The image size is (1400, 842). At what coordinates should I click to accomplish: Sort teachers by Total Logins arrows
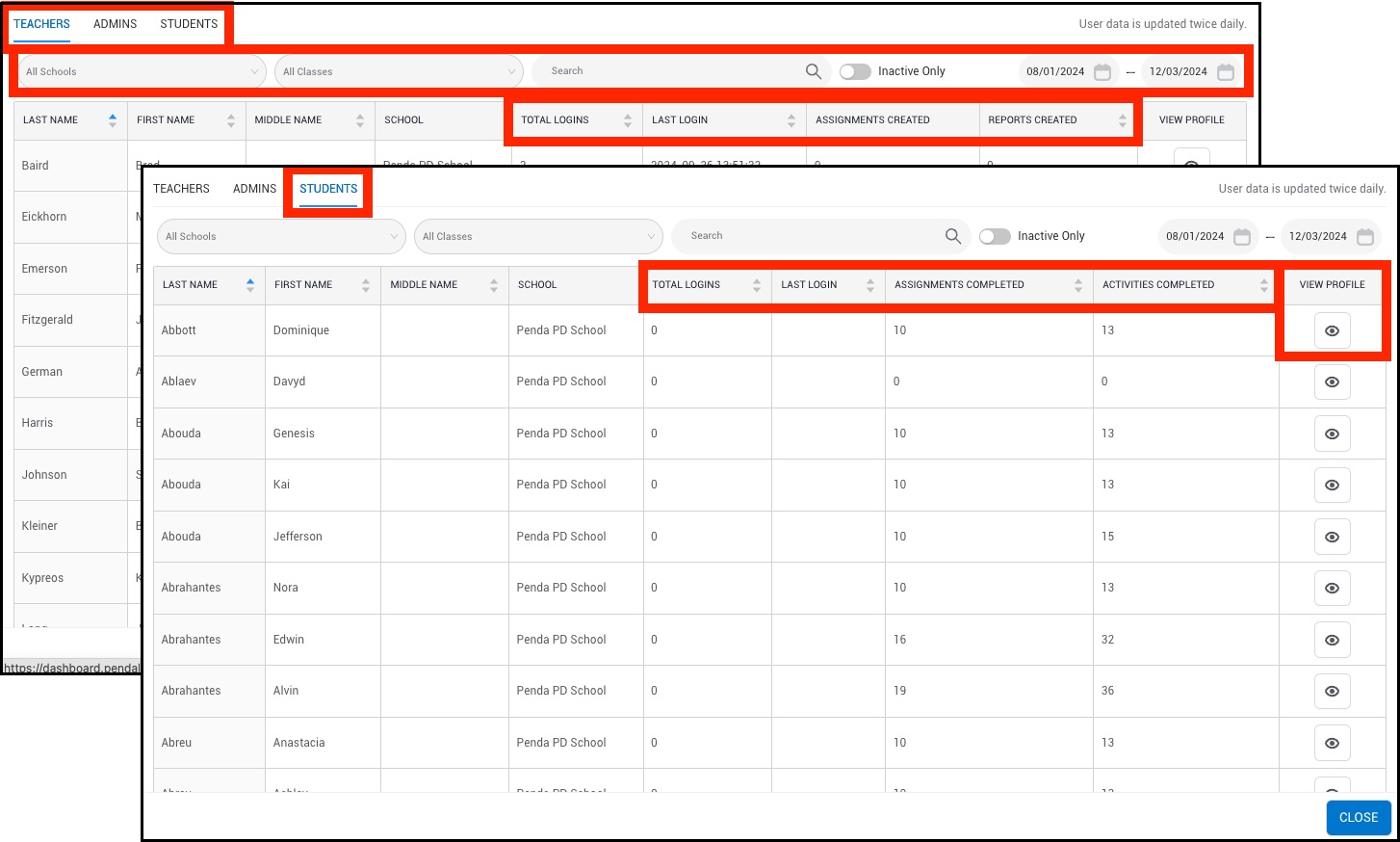[x=628, y=120]
